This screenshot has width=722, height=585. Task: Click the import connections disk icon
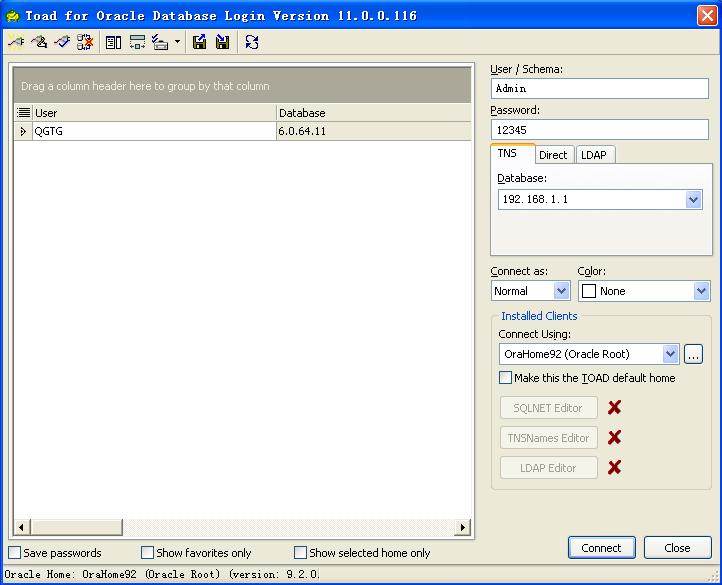click(x=223, y=42)
